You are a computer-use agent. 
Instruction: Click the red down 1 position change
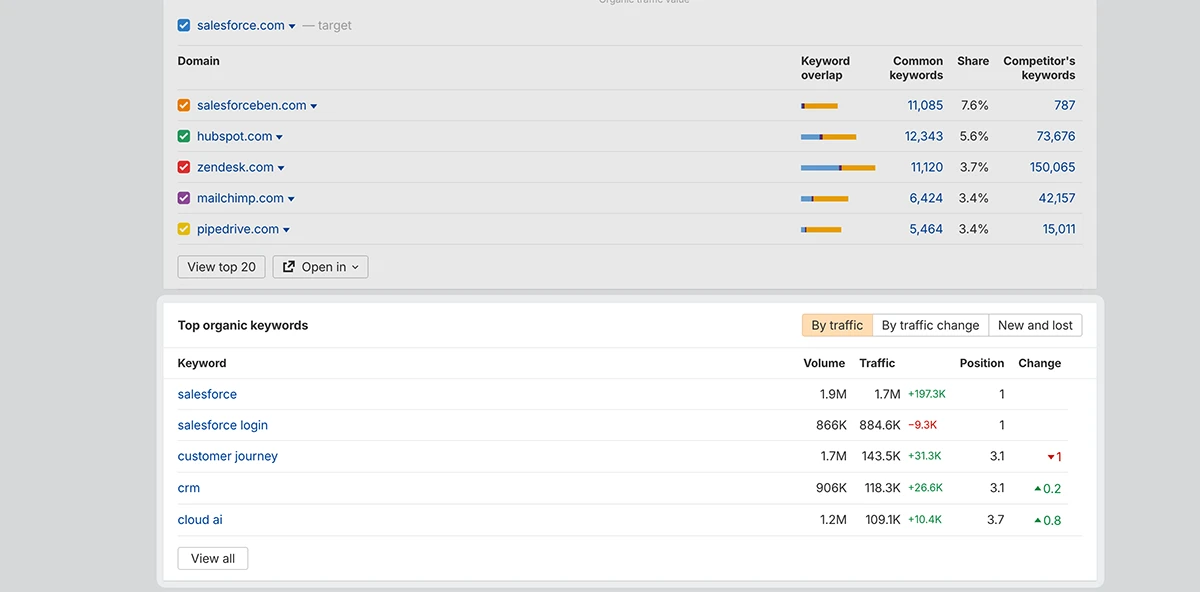coord(1054,457)
